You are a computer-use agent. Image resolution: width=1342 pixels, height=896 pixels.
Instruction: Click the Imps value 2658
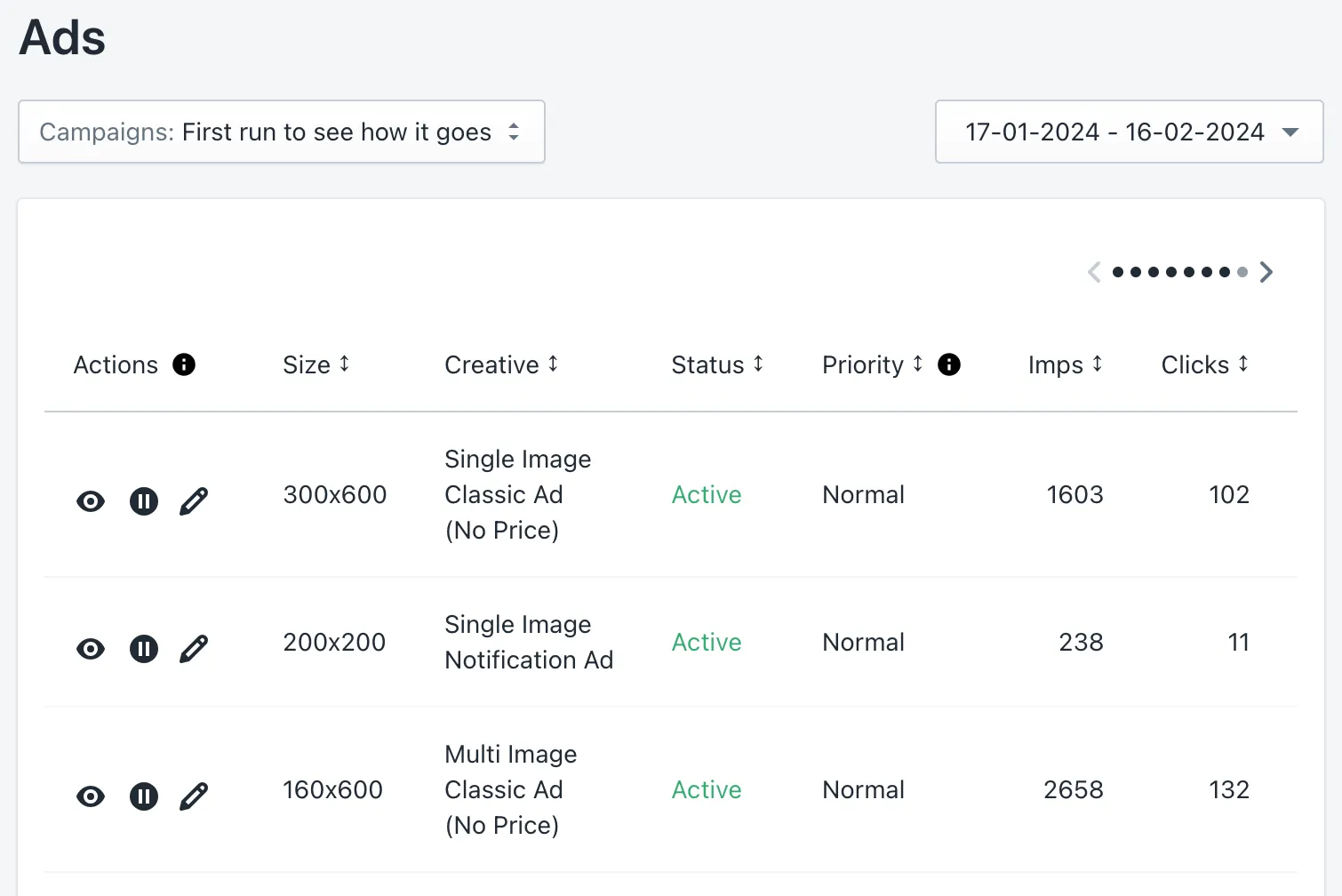click(x=1074, y=789)
